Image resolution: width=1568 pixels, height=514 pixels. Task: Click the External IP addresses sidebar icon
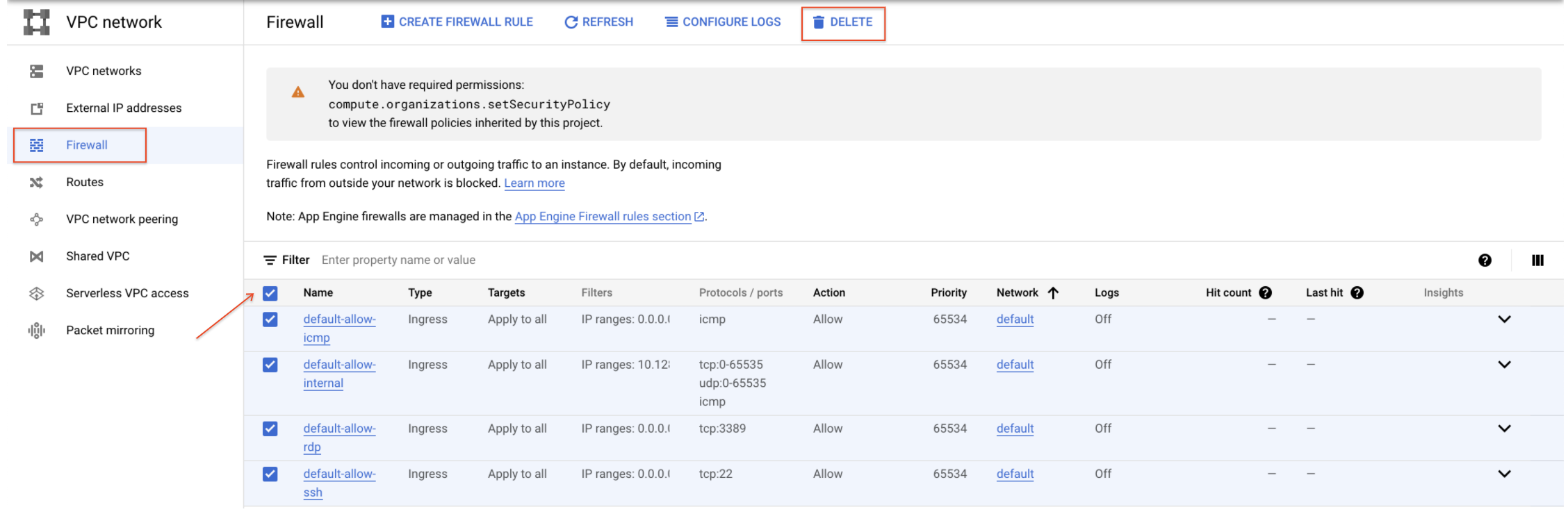[37, 108]
